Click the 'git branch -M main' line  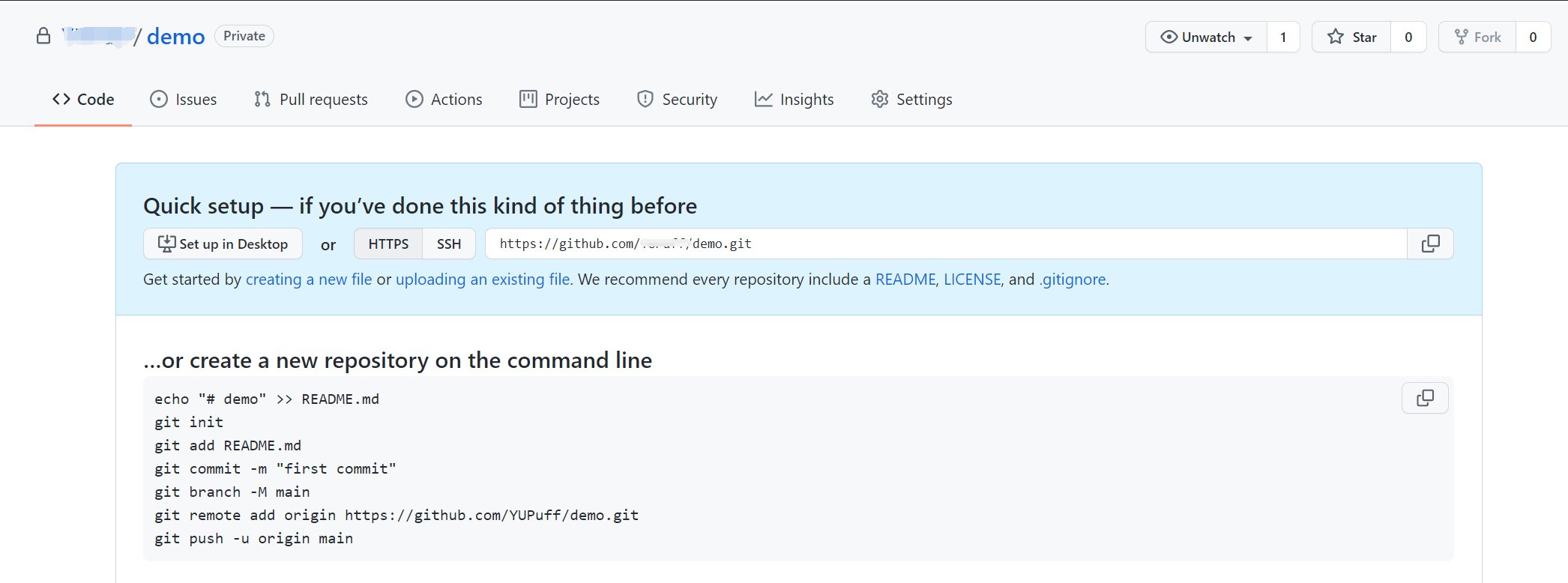coord(232,492)
